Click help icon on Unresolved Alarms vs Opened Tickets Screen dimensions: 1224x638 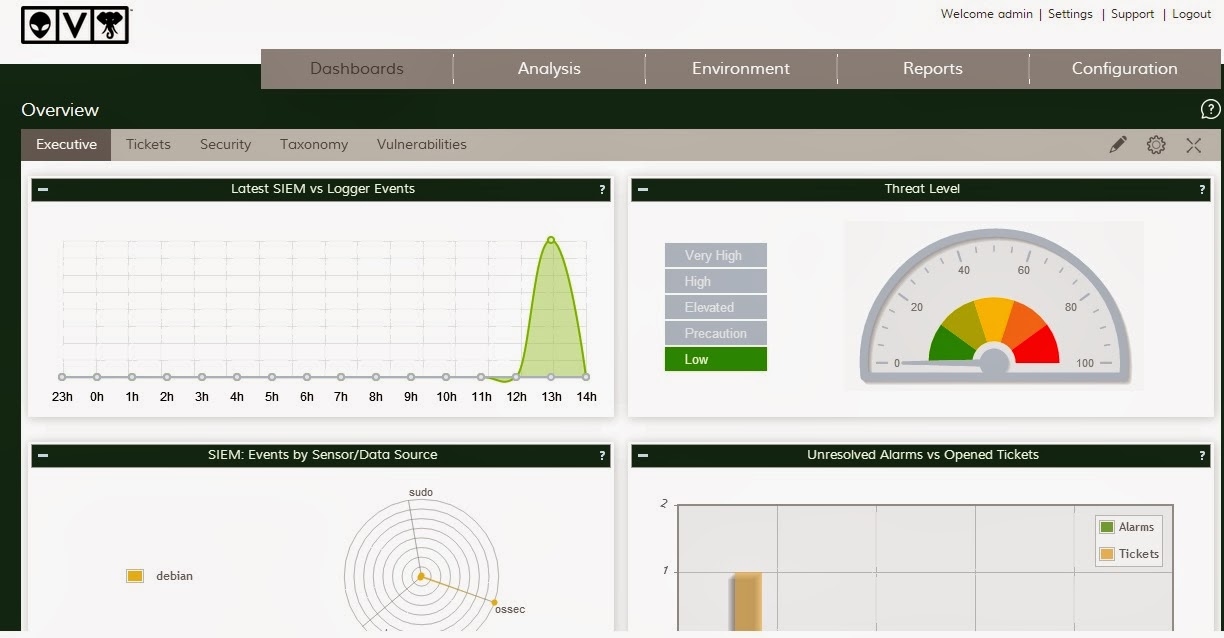tap(1202, 455)
